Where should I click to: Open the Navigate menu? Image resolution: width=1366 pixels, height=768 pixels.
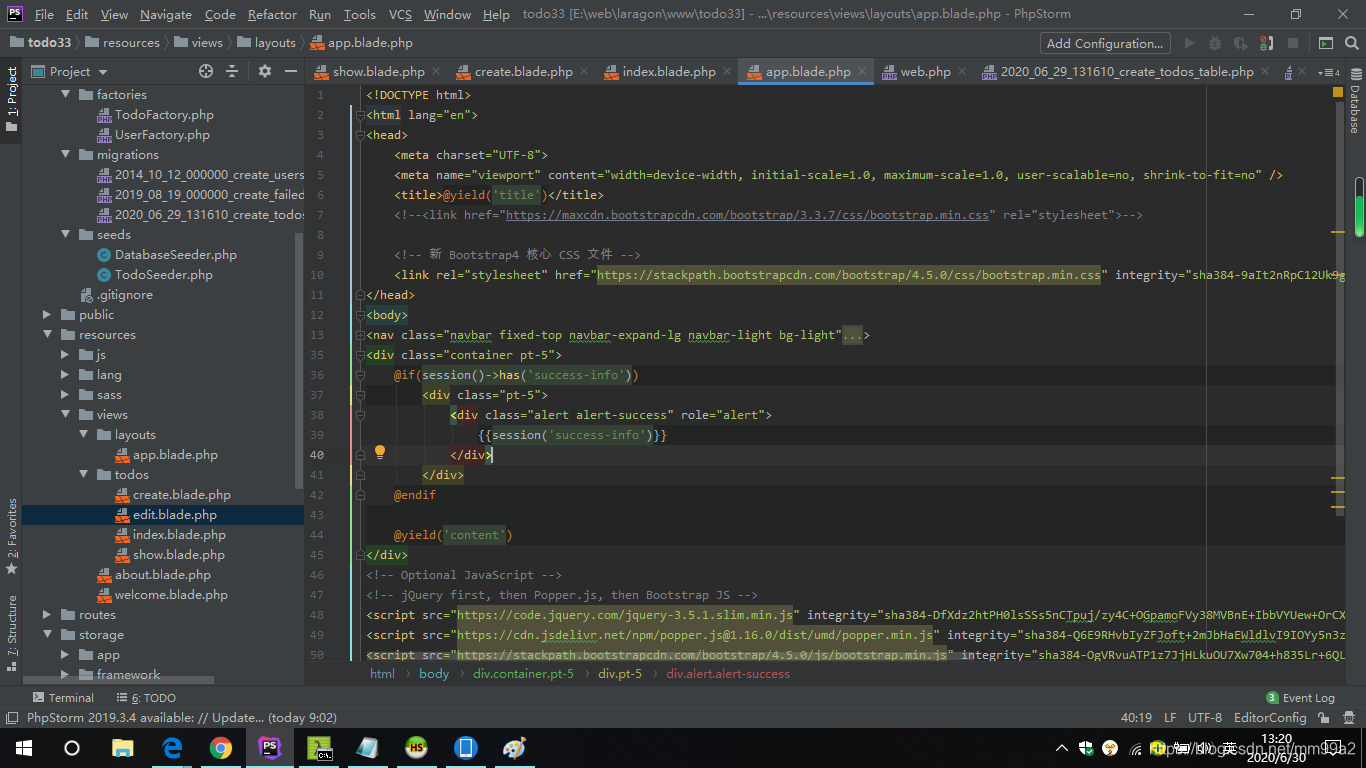pyautogui.click(x=166, y=14)
